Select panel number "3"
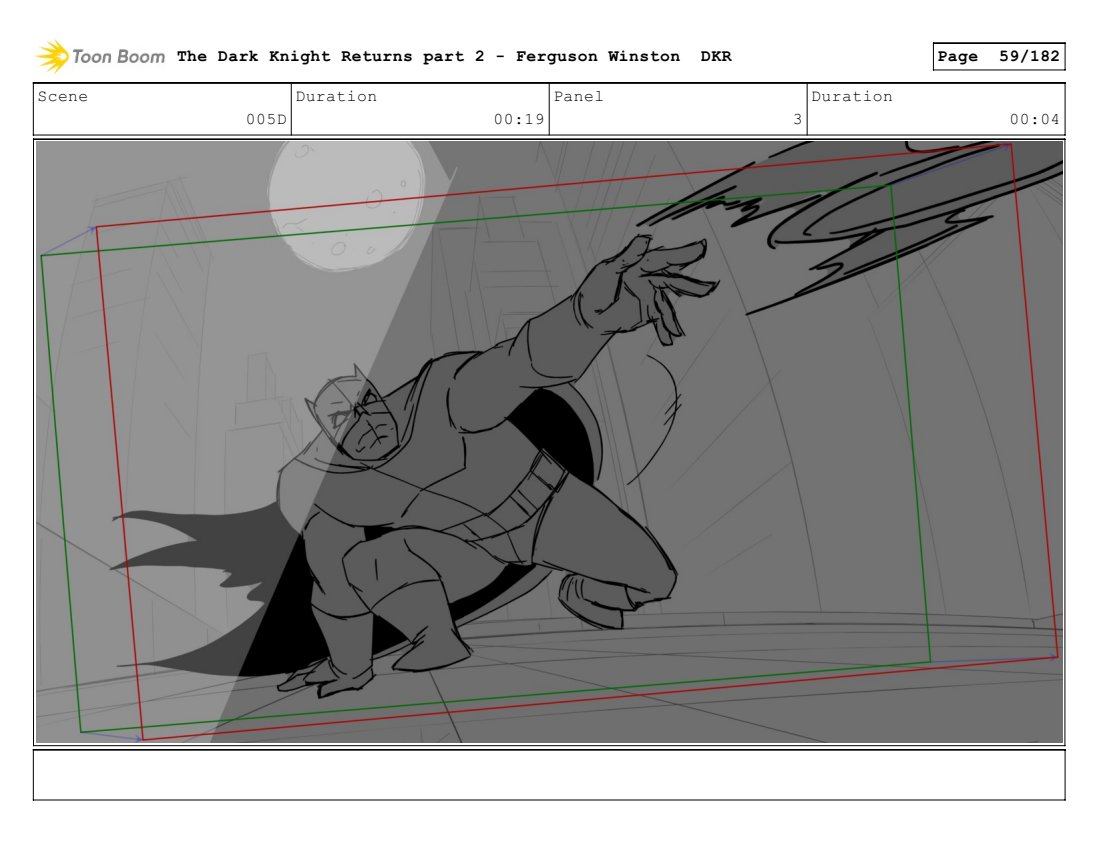The width and height of the screenshot is (1100, 850). click(x=798, y=119)
